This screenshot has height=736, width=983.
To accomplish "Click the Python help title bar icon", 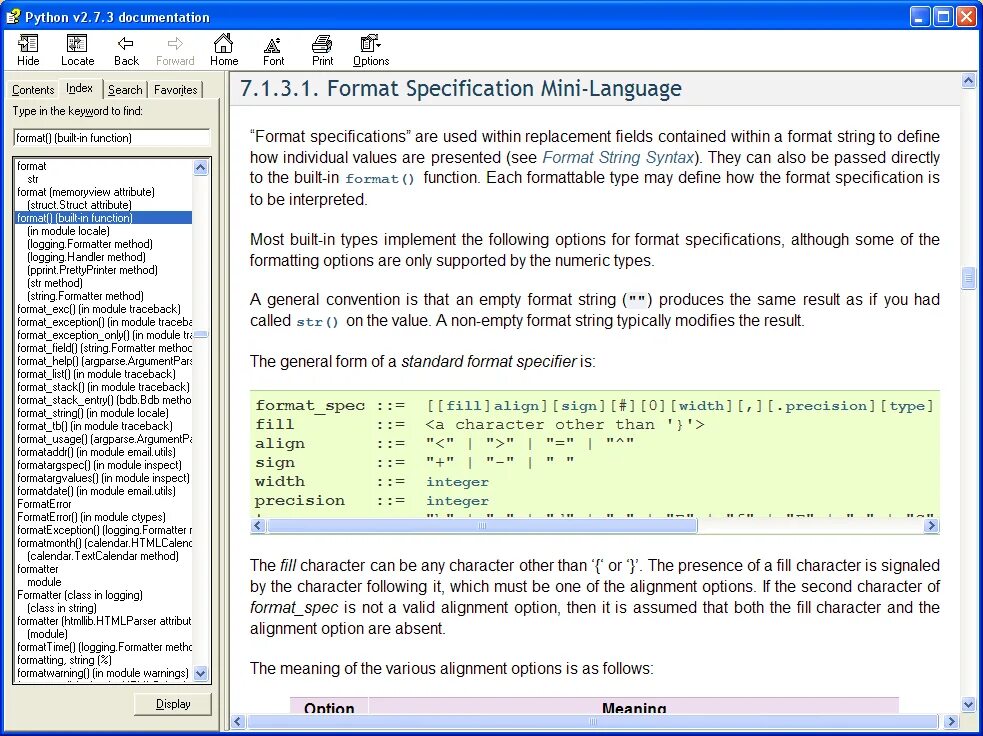I will 13,16.
